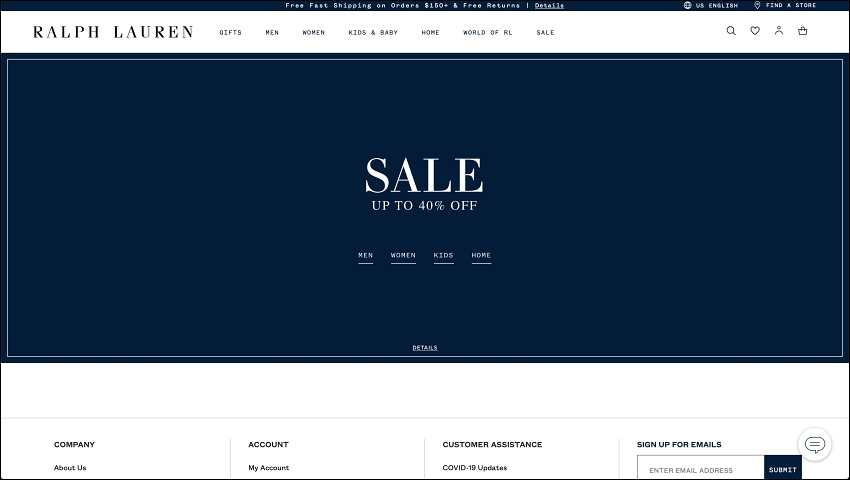Viewport: 850px width, 480px height.
Task: Click the Customer Assistance footer heading
Action: [492, 444]
